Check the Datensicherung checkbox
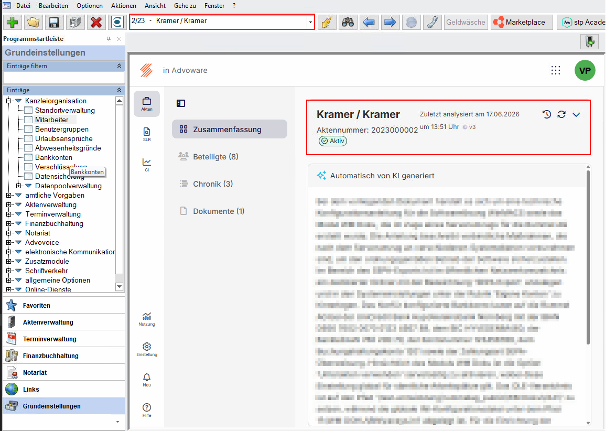Viewport: 606px width, 432px height. (x=28, y=176)
